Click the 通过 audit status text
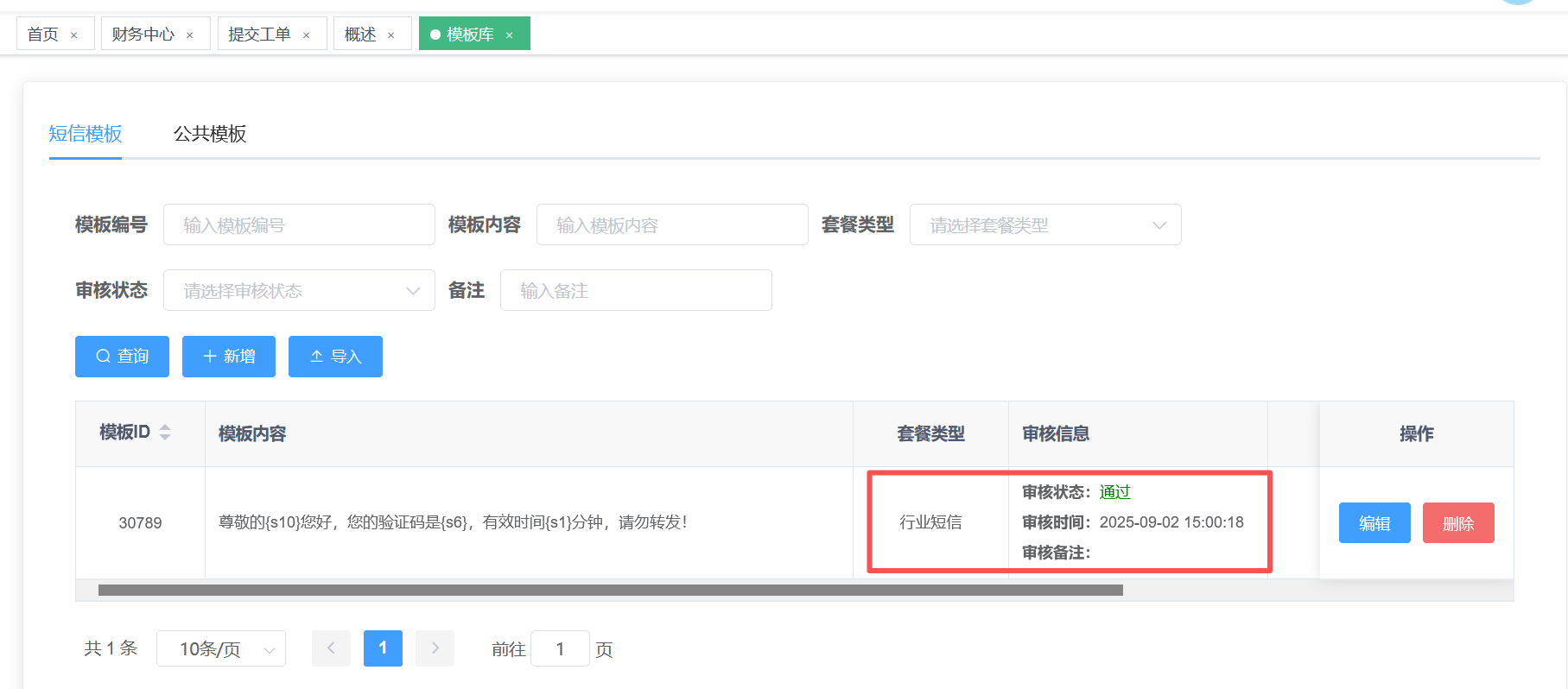The width and height of the screenshot is (1568, 689). [1114, 492]
